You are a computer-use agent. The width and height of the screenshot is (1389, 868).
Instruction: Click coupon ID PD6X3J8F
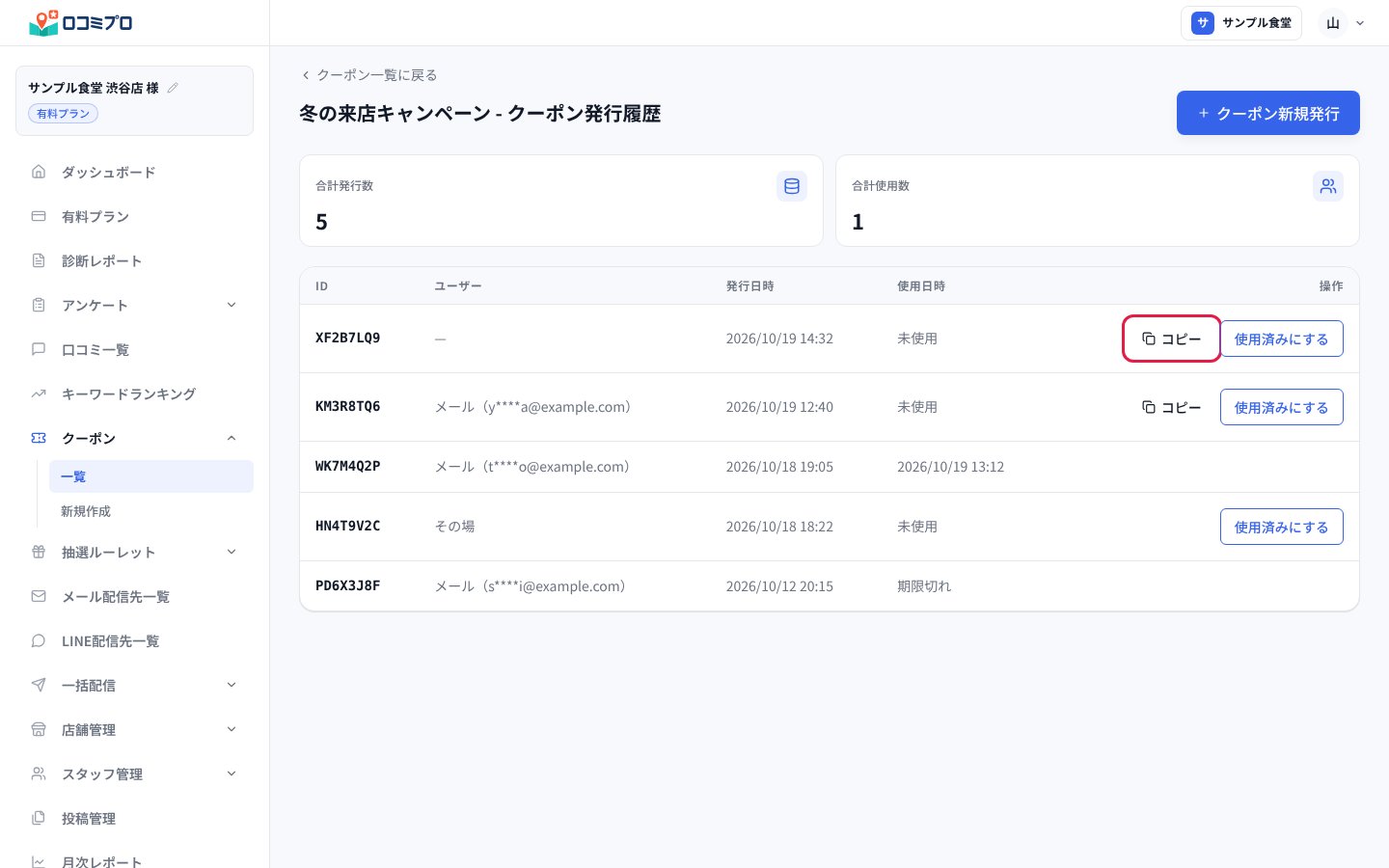[348, 585]
